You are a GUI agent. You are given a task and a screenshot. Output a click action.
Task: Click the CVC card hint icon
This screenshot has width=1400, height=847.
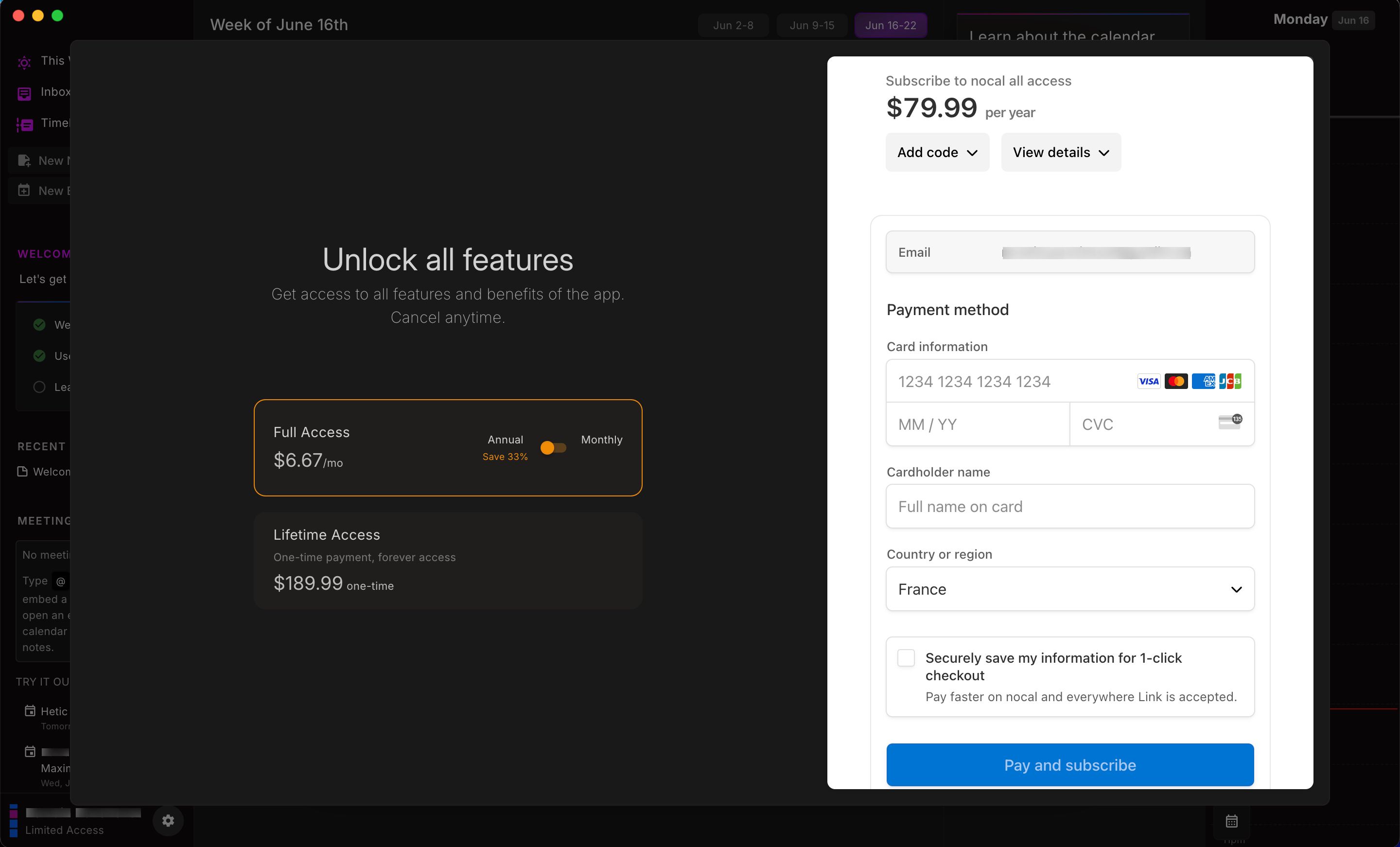1230,422
